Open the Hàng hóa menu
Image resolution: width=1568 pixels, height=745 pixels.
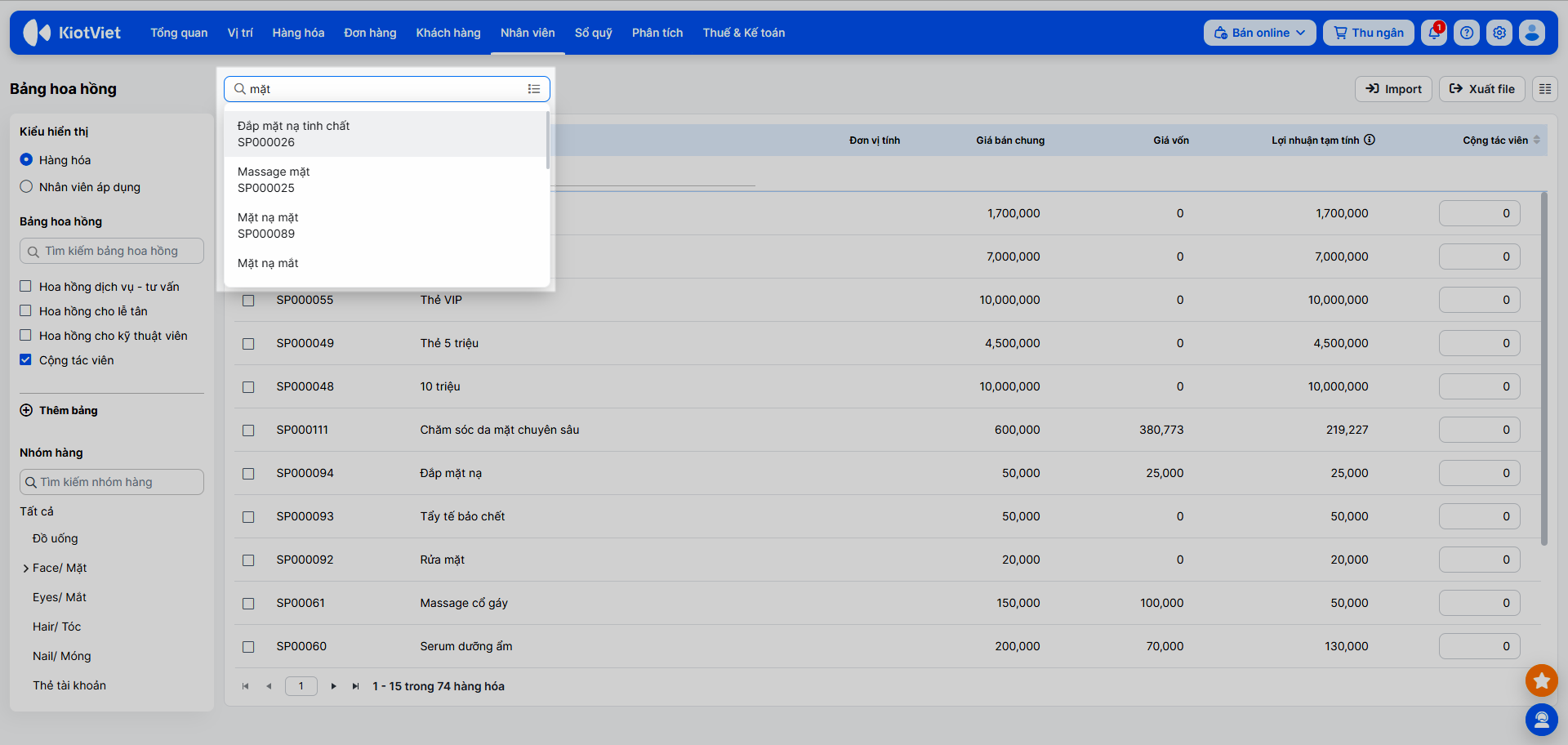point(298,33)
